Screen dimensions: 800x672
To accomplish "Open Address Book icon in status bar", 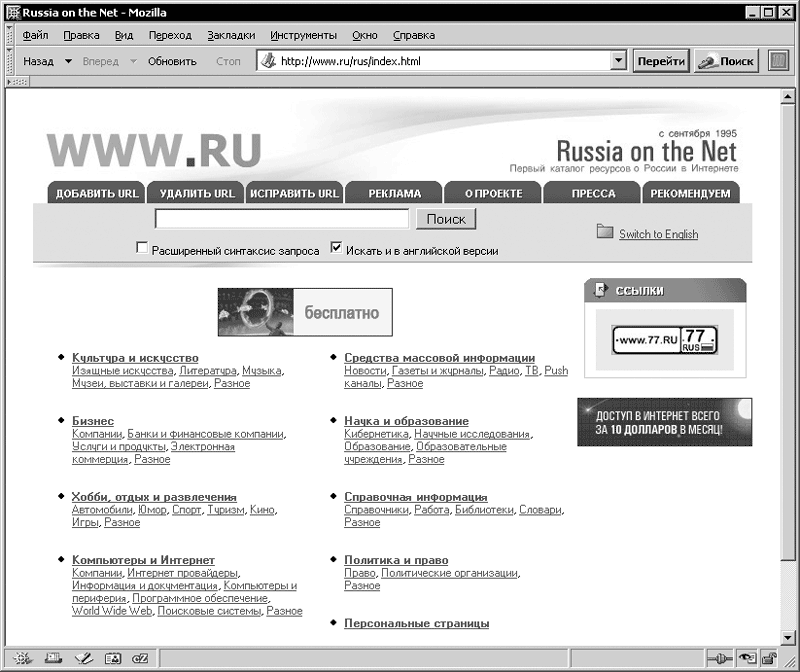I will pos(112,658).
